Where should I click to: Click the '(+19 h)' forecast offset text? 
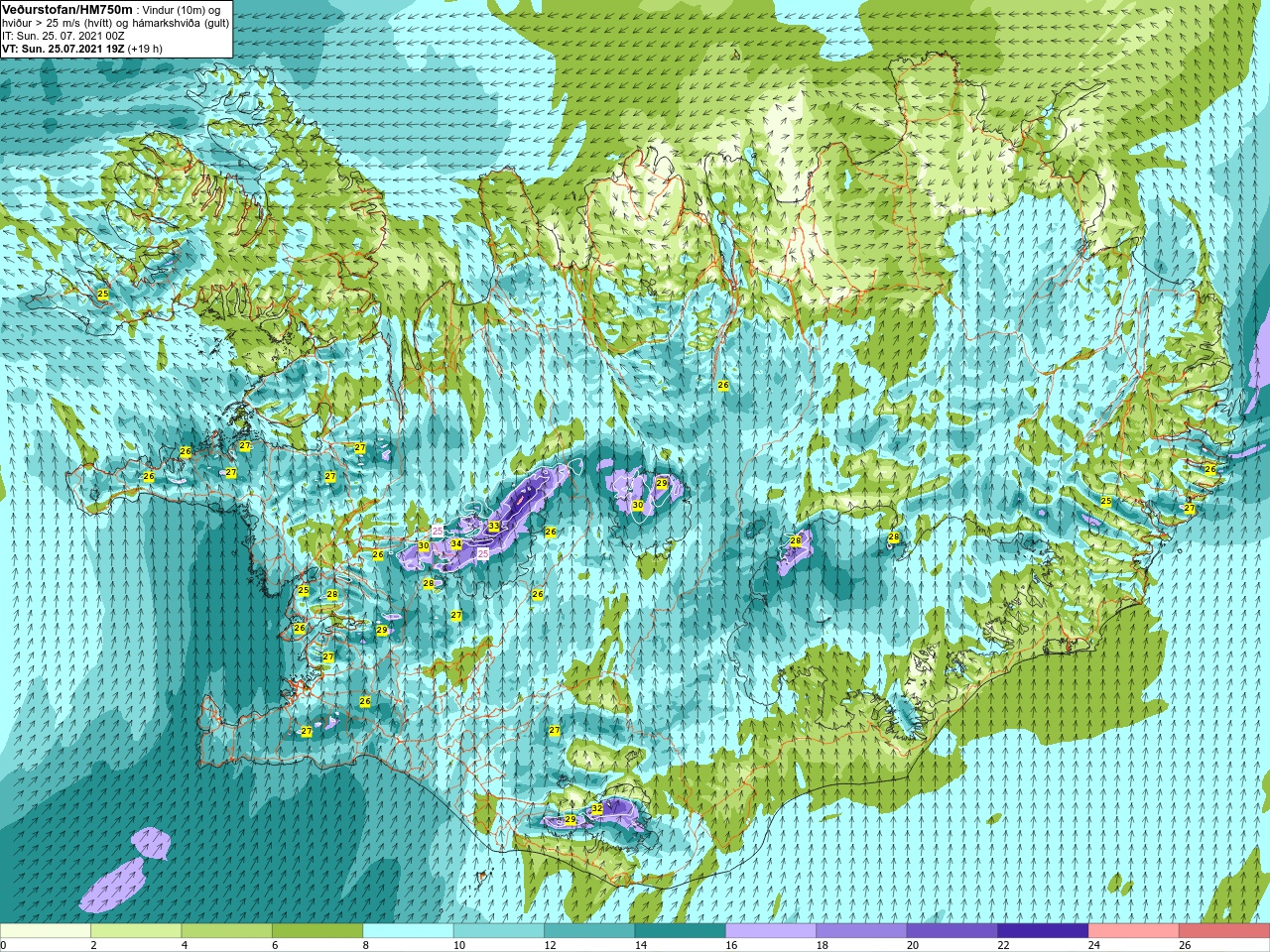tap(145, 49)
